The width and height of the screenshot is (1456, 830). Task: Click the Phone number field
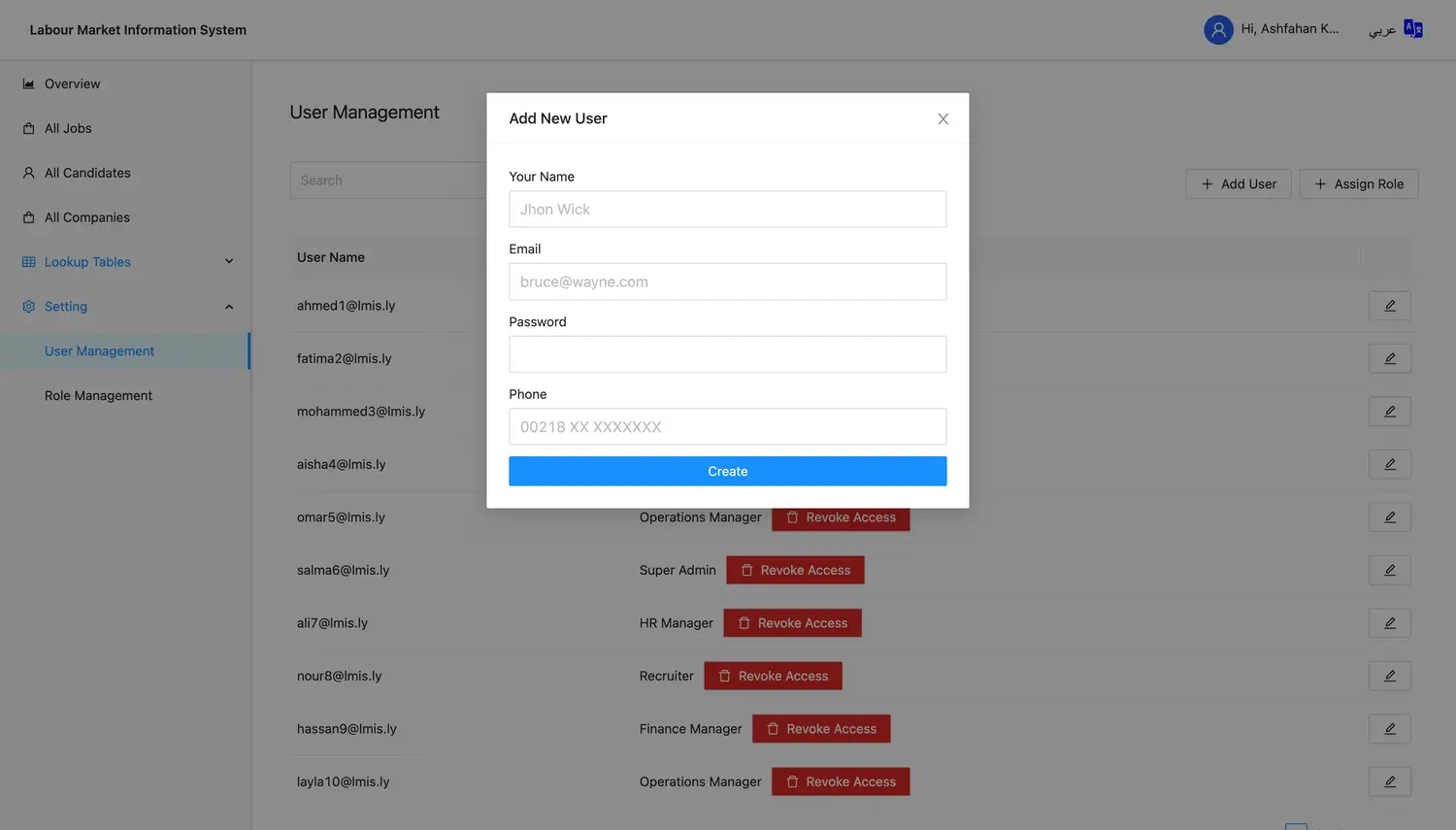tap(727, 427)
